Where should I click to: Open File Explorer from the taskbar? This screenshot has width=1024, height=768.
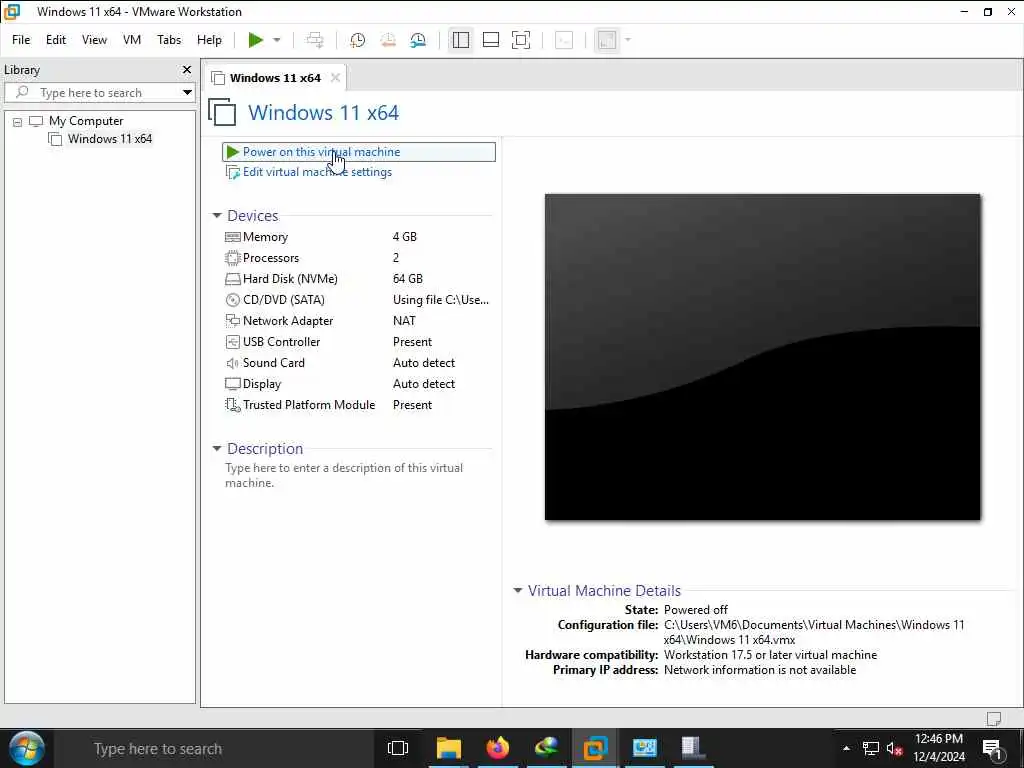coord(449,748)
